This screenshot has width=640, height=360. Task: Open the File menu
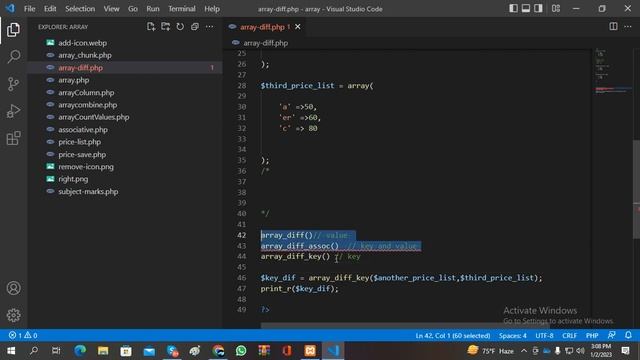tap(29, 9)
